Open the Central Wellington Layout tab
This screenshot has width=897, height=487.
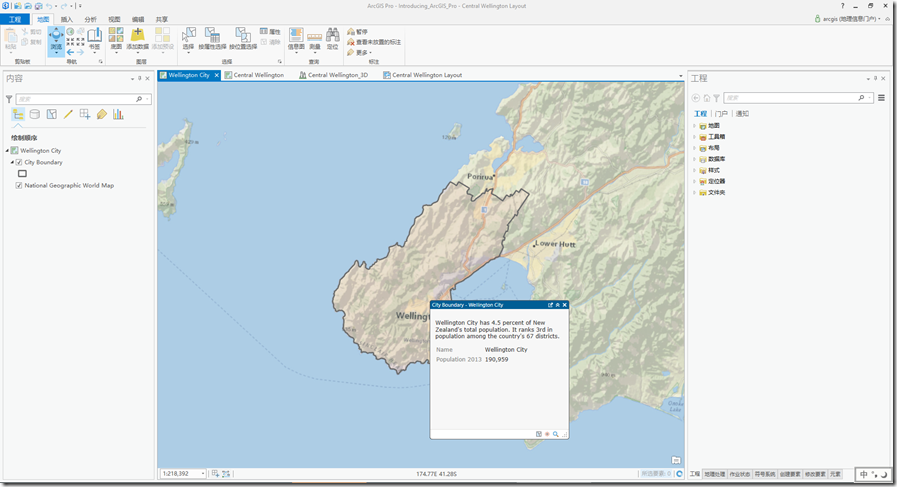click(423, 75)
